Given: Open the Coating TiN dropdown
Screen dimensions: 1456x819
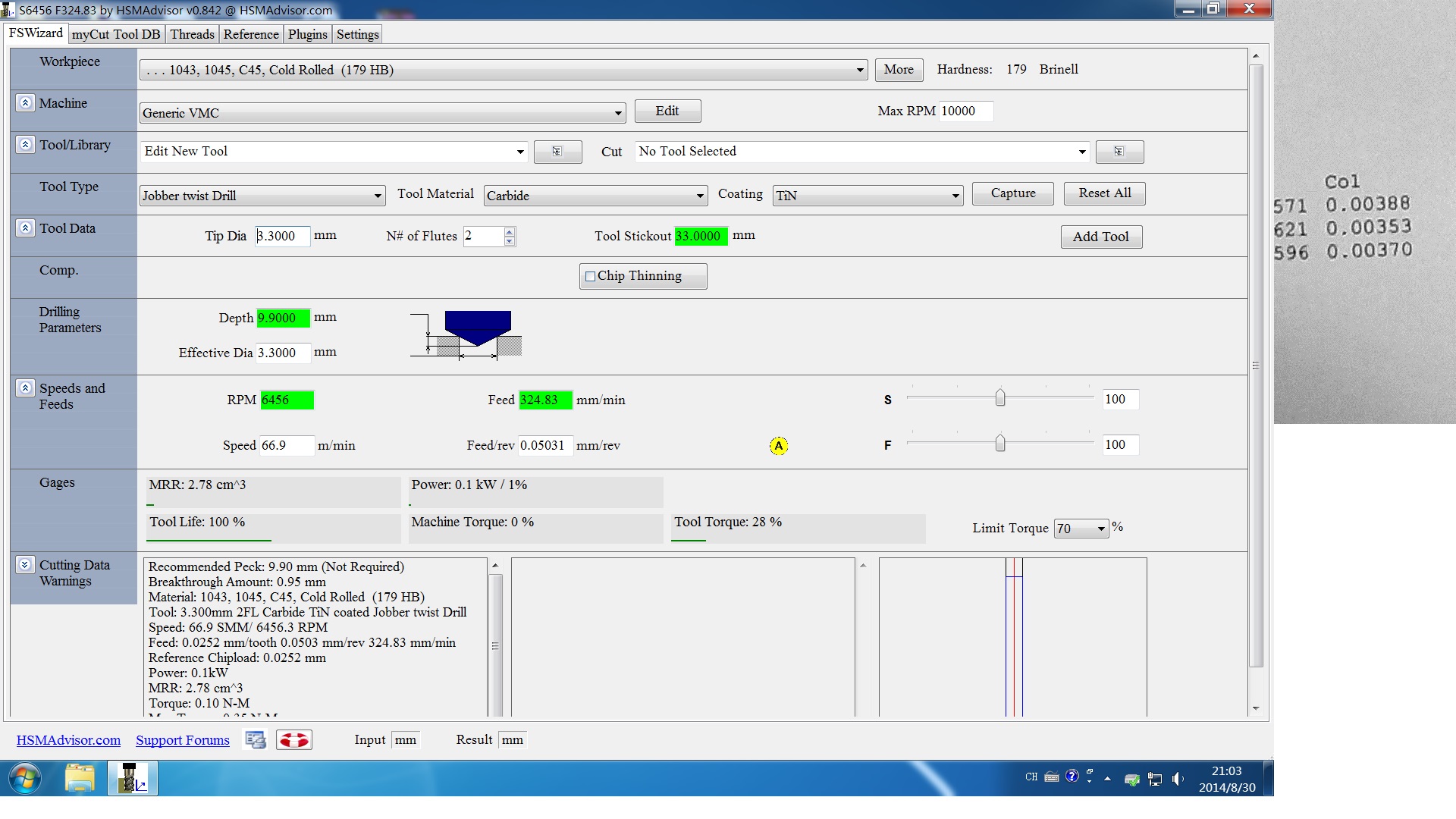Looking at the screenshot, I should [x=955, y=196].
